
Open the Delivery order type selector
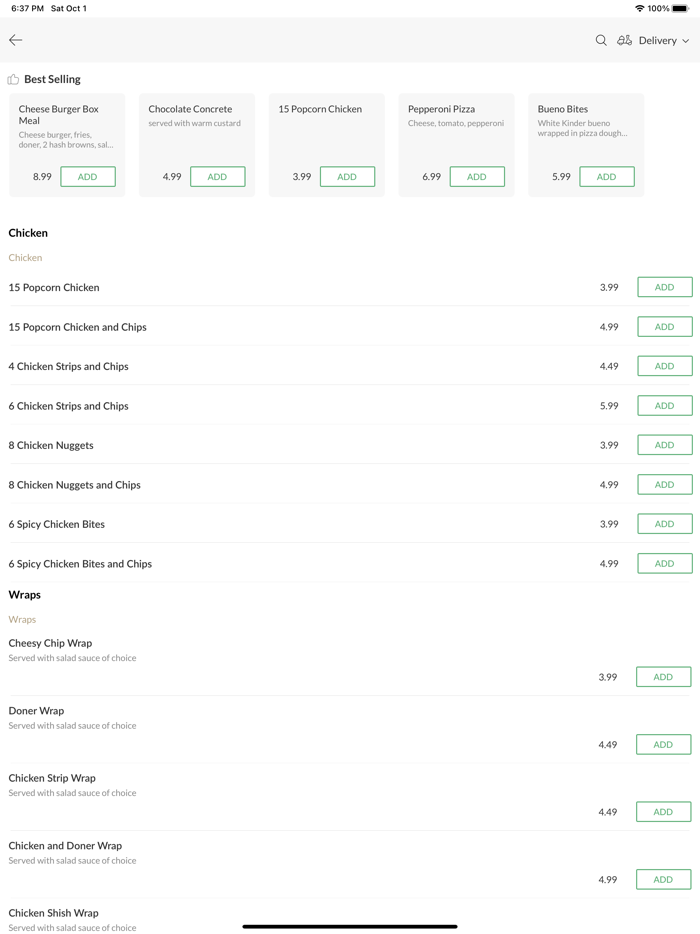click(658, 41)
